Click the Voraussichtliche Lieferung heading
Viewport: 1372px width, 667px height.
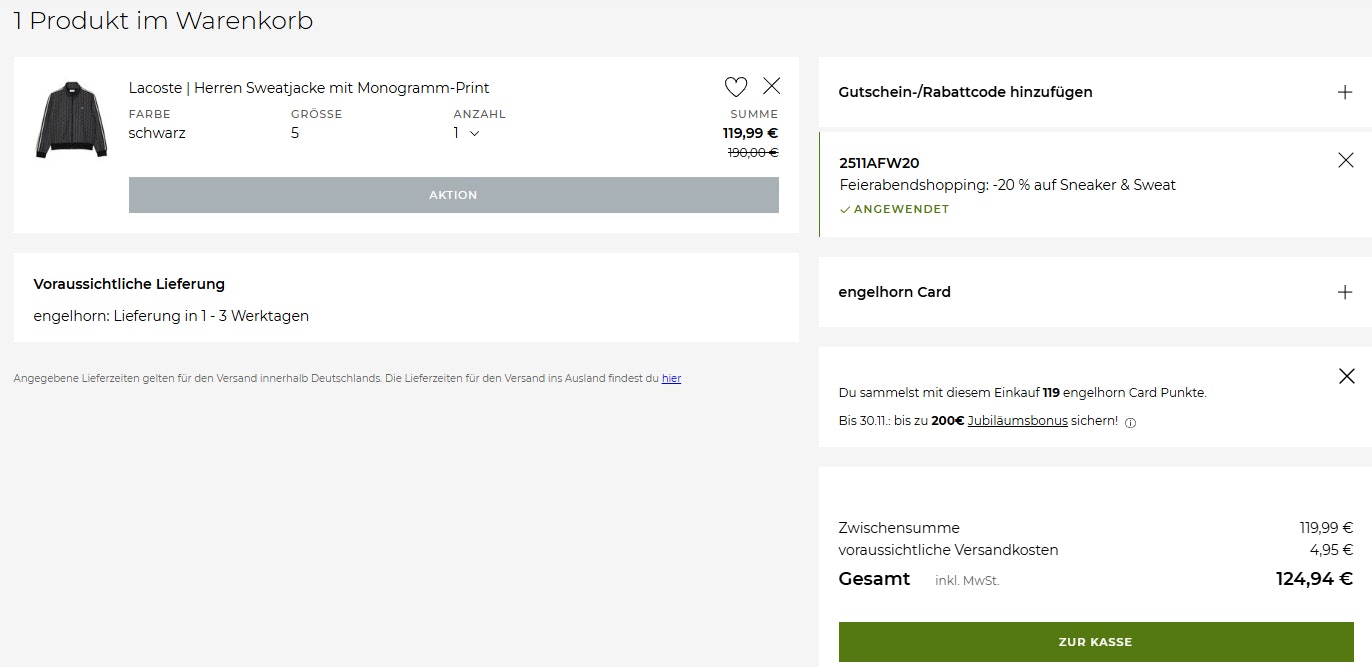coord(129,284)
